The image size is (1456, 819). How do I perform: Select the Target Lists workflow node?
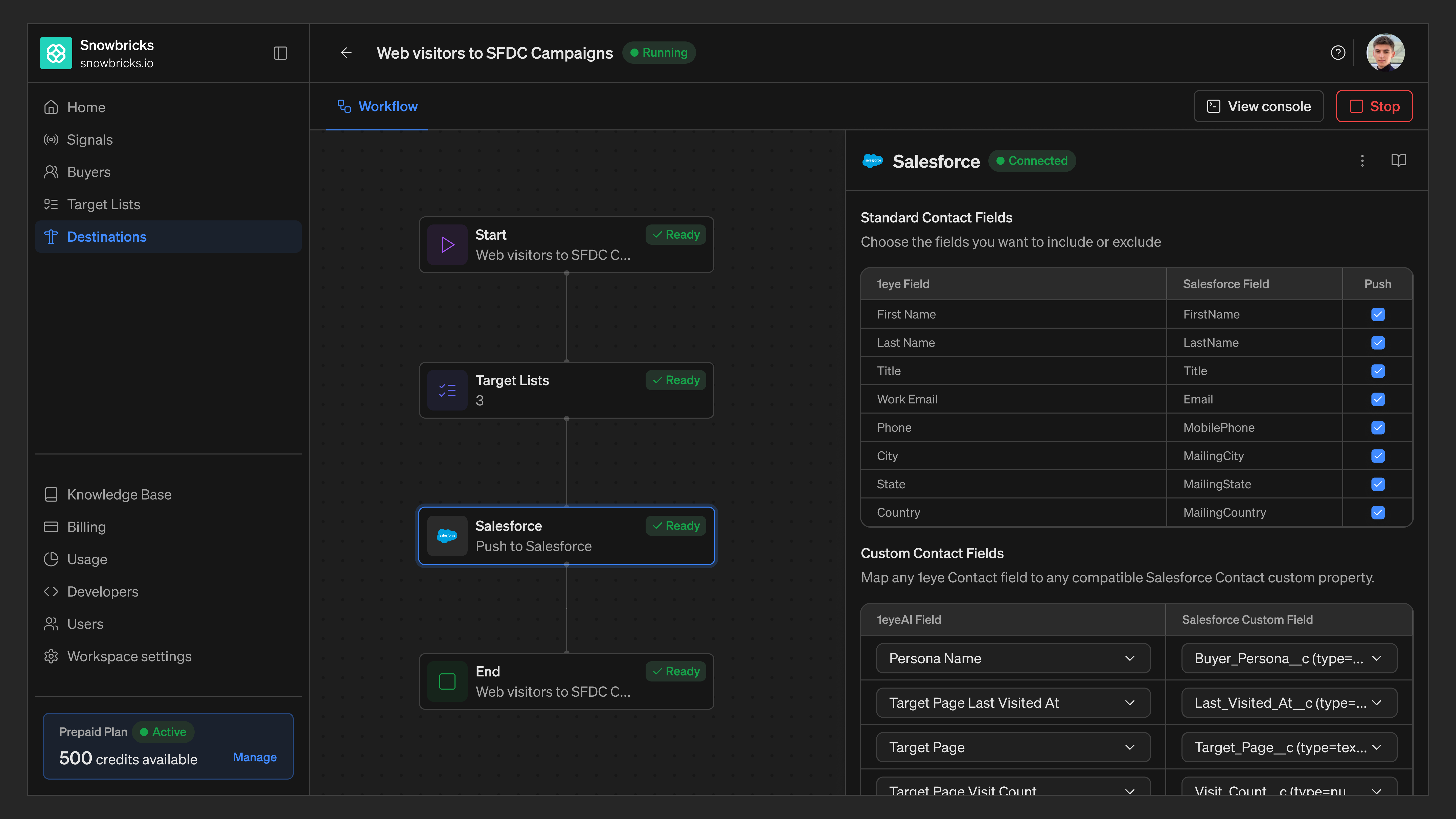(x=566, y=390)
